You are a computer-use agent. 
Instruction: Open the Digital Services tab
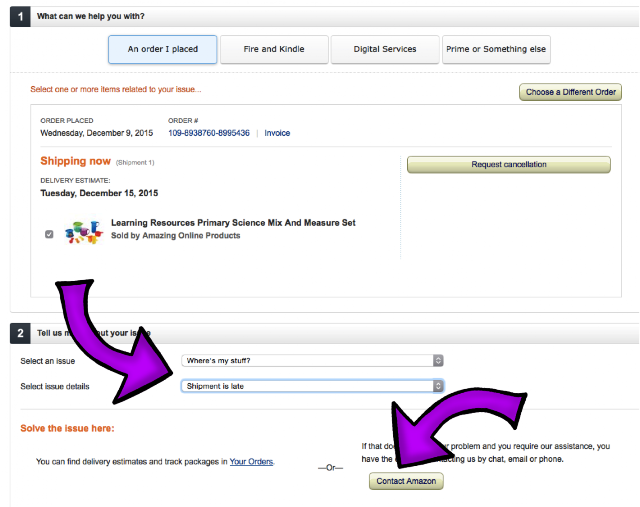385,49
